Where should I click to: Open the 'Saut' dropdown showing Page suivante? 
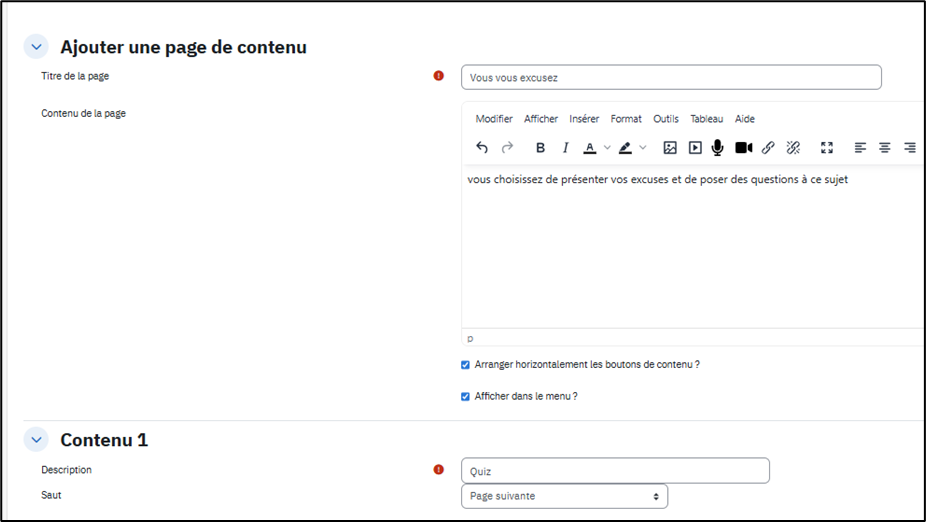564,496
